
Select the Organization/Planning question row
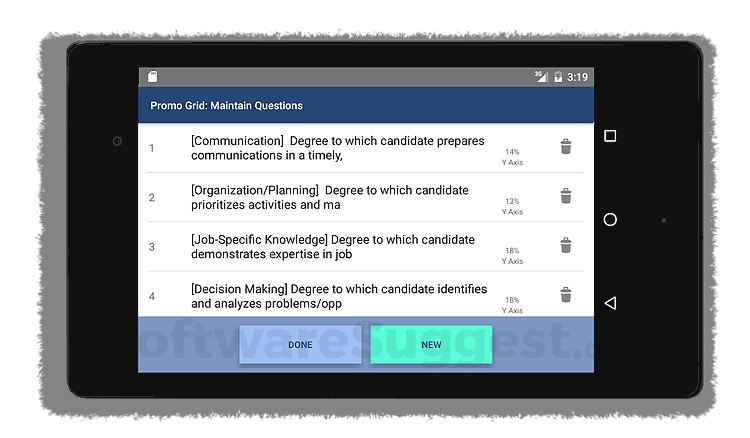pos(329,197)
